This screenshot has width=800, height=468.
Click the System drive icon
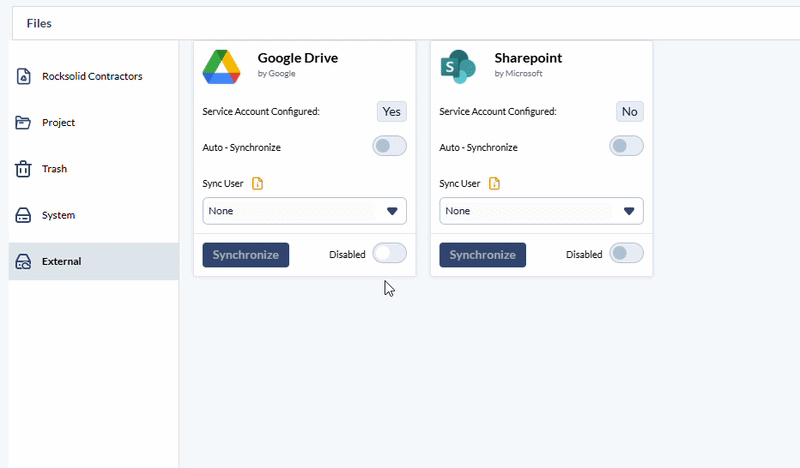pyautogui.click(x=23, y=215)
